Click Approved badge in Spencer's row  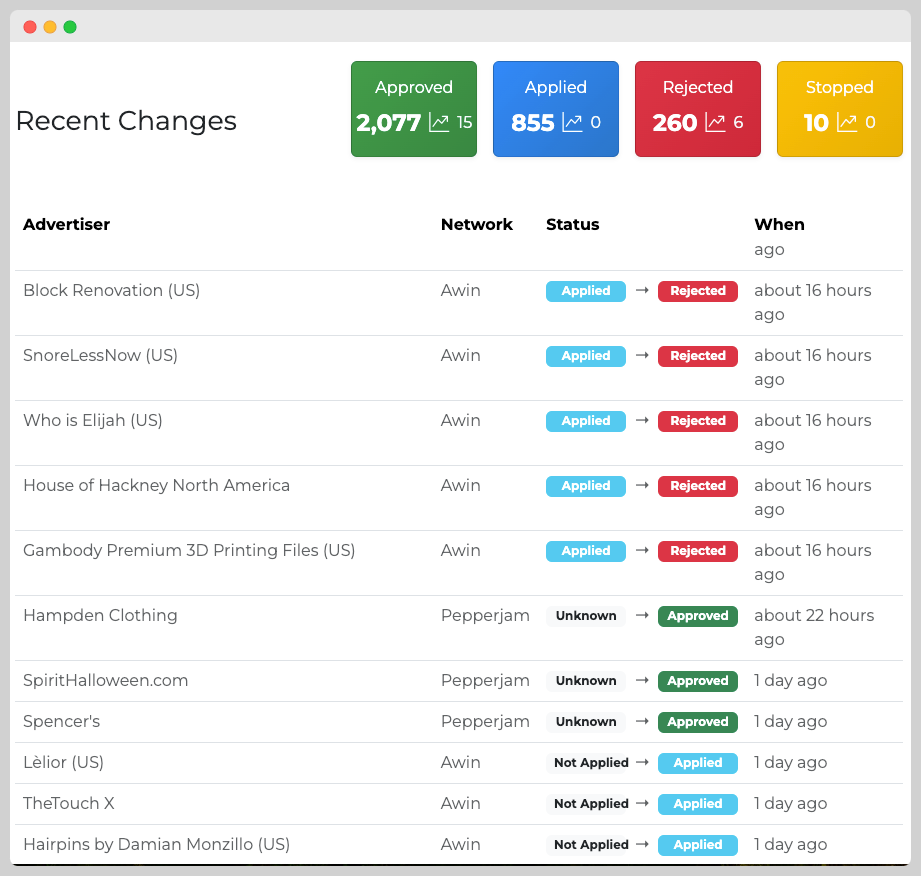pos(698,722)
